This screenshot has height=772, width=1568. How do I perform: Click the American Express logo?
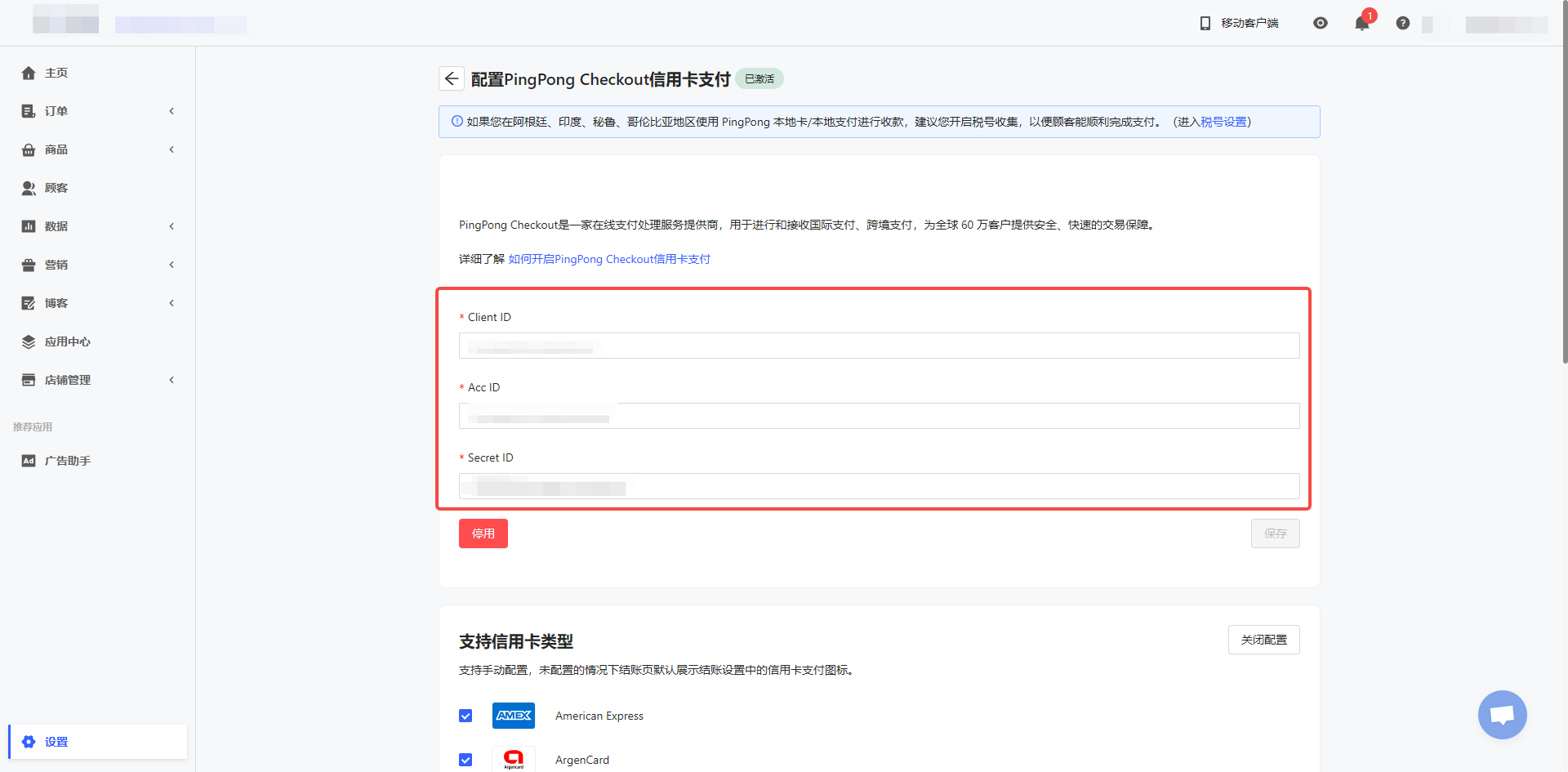click(514, 716)
